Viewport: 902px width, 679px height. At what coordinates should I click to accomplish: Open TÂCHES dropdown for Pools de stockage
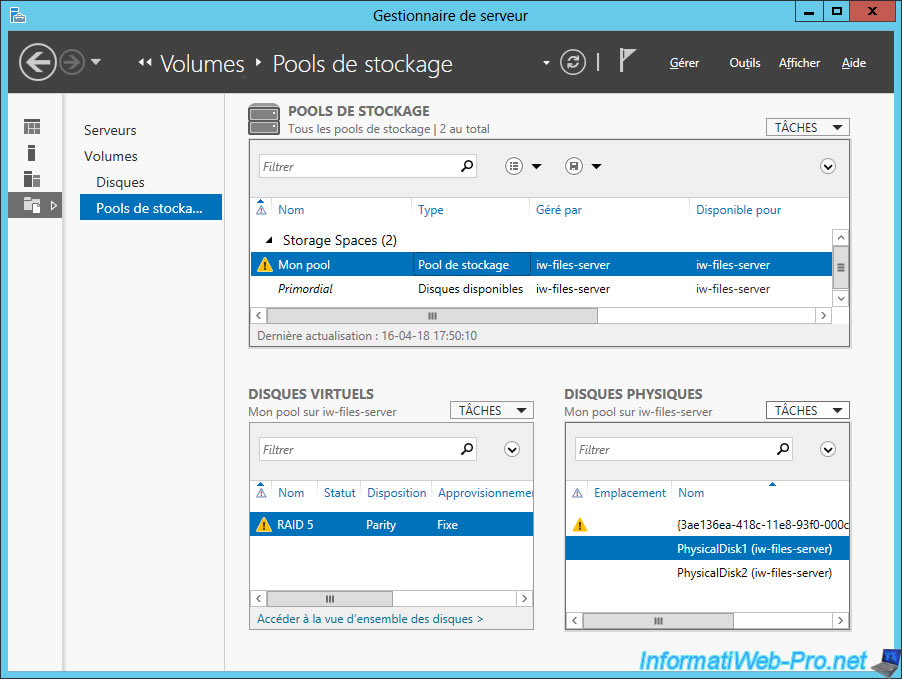[808, 127]
